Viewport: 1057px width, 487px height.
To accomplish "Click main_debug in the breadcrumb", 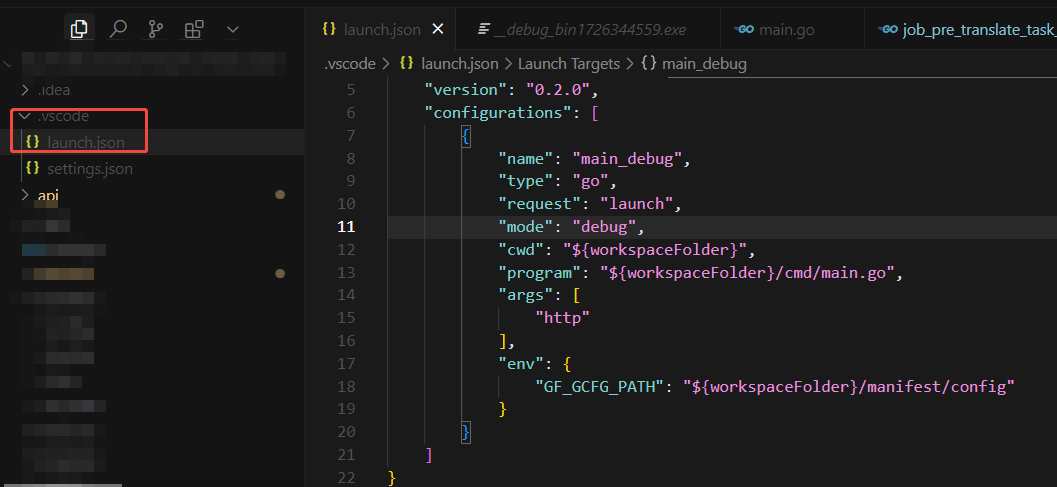I will 704,64.
